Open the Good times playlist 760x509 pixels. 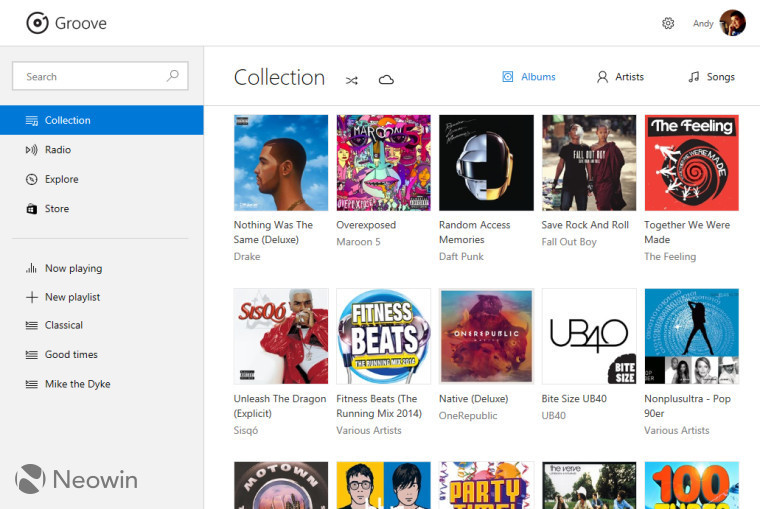[x=102, y=355]
